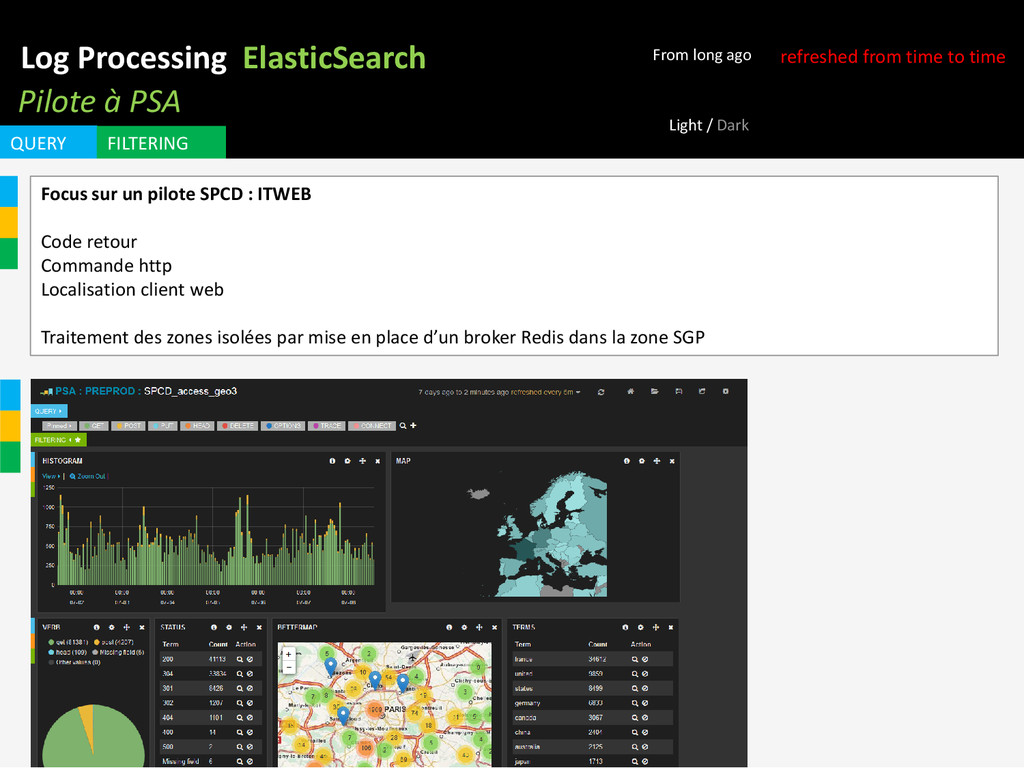The height and width of the screenshot is (768, 1024).
Task: Collapse the dashboard QUERY section
Action: [49, 411]
